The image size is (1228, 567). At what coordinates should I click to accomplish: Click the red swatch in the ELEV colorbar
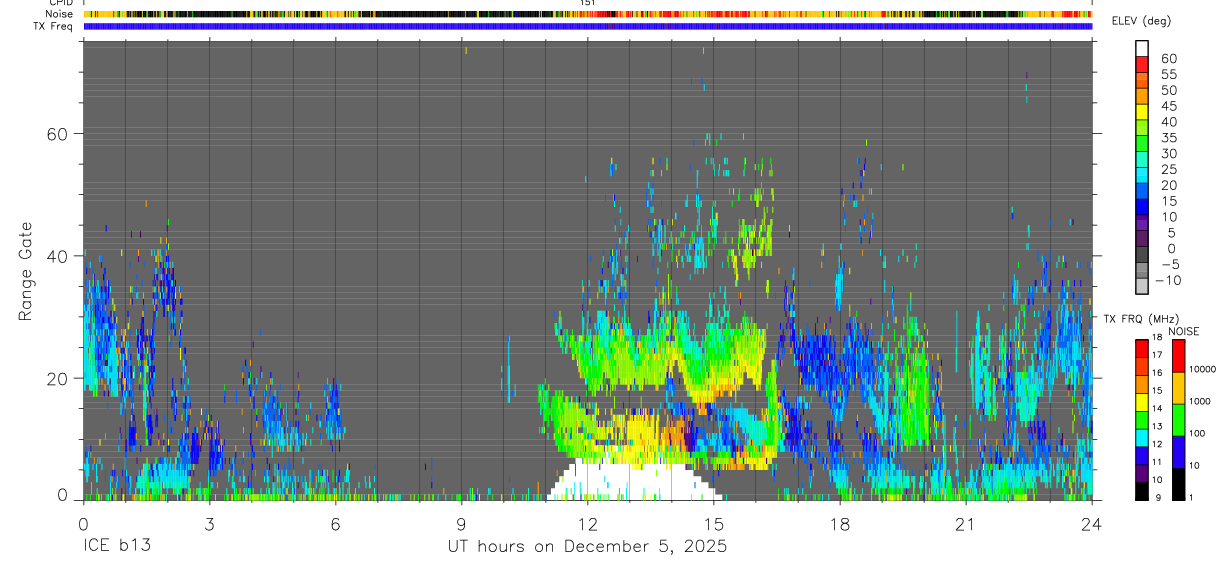[x=1142, y=64]
